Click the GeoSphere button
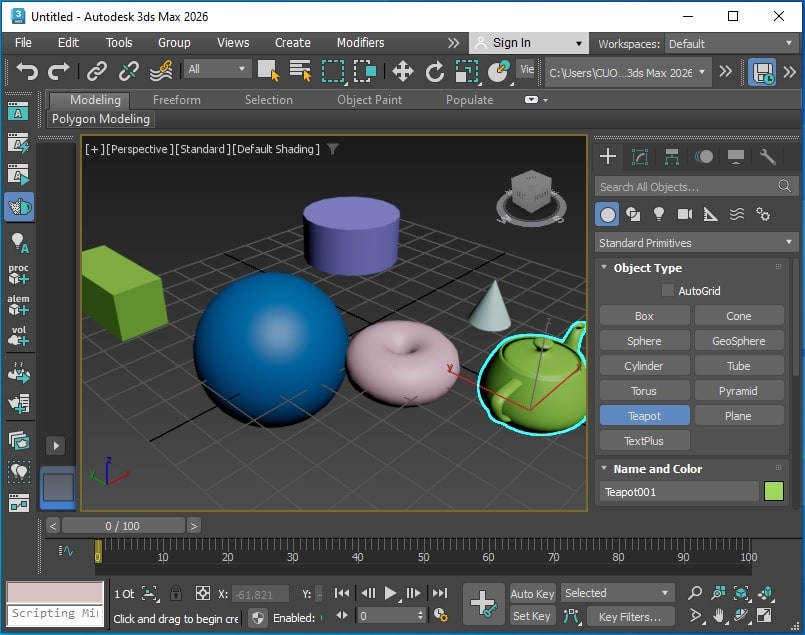 (x=739, y=341)
